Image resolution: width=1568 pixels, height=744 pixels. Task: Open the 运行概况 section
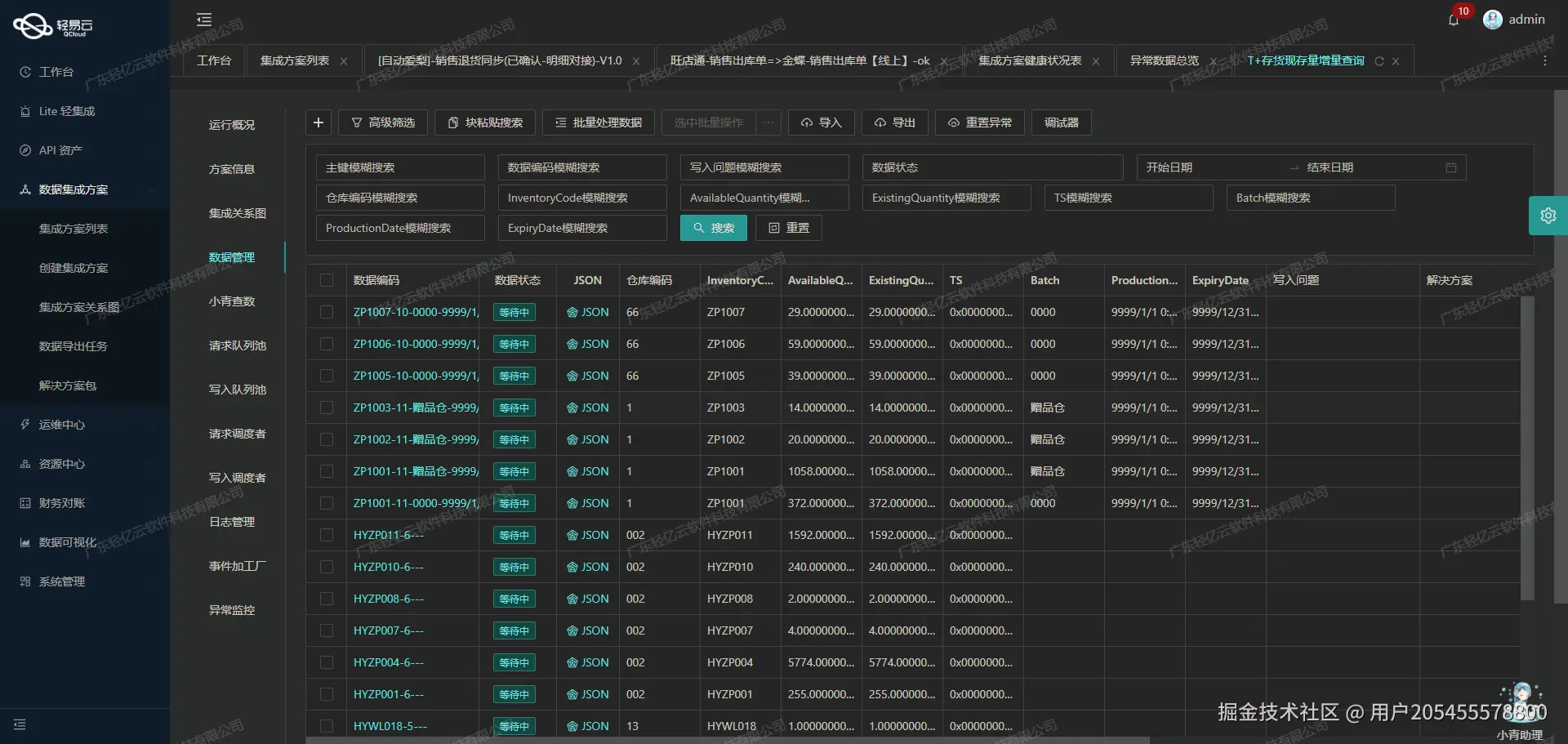(x=232, y=125)
